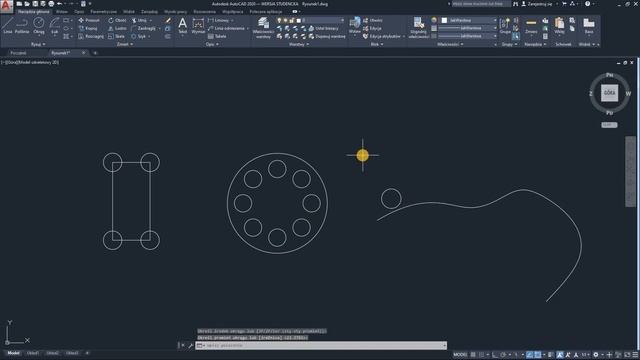
Task: Expand the Rysuj panel dropdown
Action: (x=38, y=44)
